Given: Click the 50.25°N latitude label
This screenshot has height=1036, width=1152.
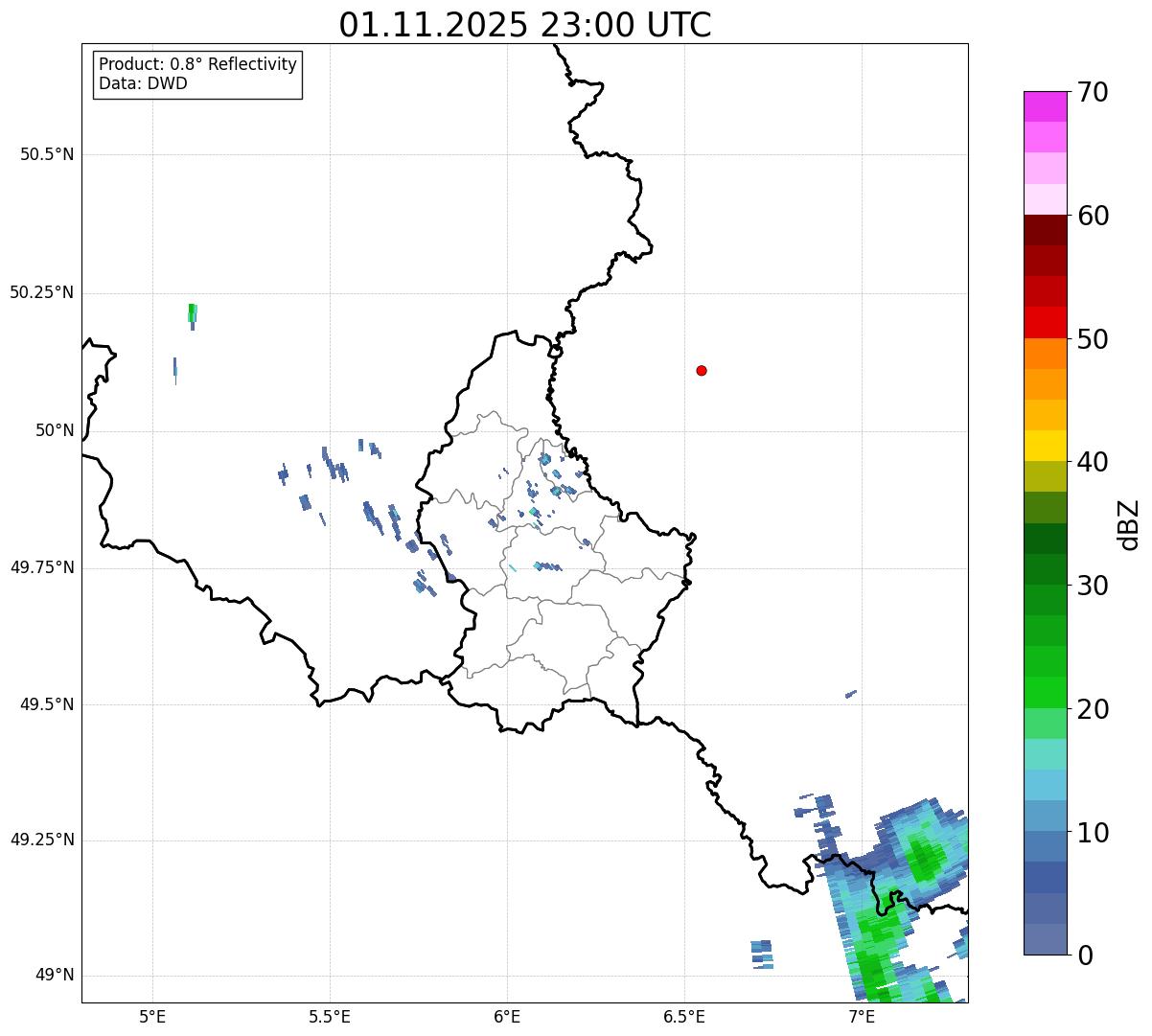Looking at the screenshot, I should coord(41,292).
